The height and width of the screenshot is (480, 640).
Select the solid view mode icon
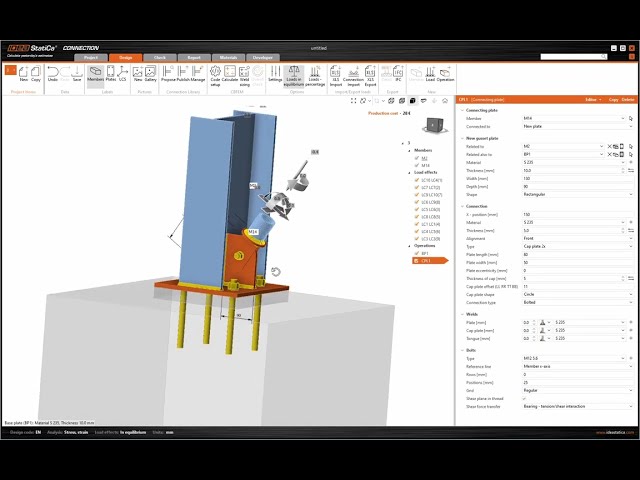point(413,101)
